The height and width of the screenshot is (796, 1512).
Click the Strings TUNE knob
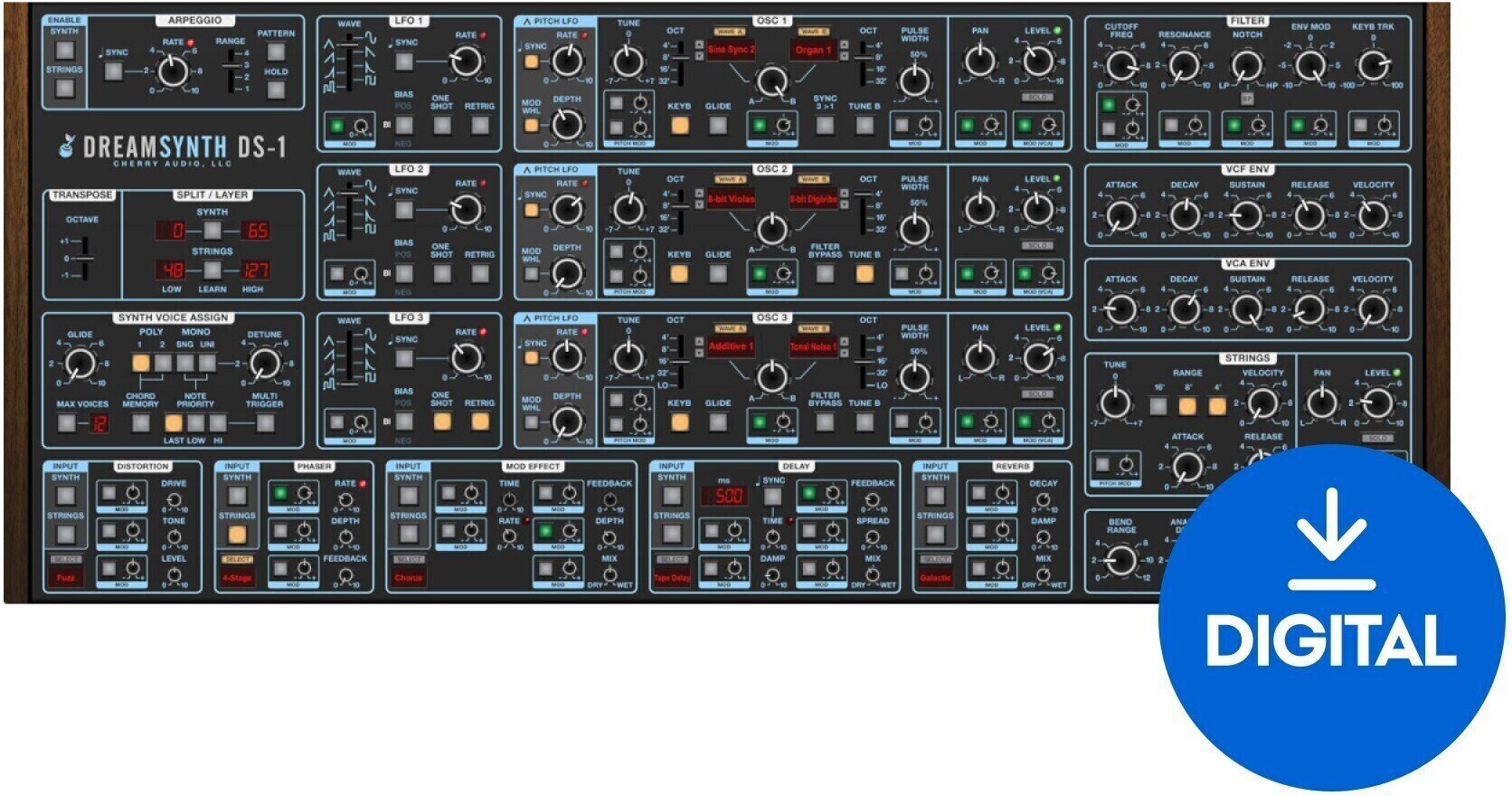(x=1114, y=403)
